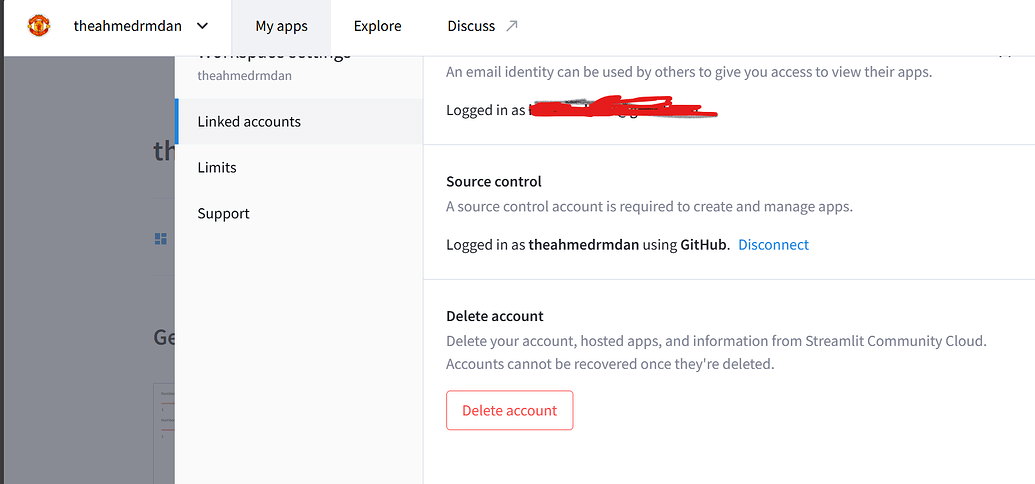The width and height of the screenshot is (1035, 484).
Task: Click the bold GitHub provider text
Action: click(x=704, y=244)
